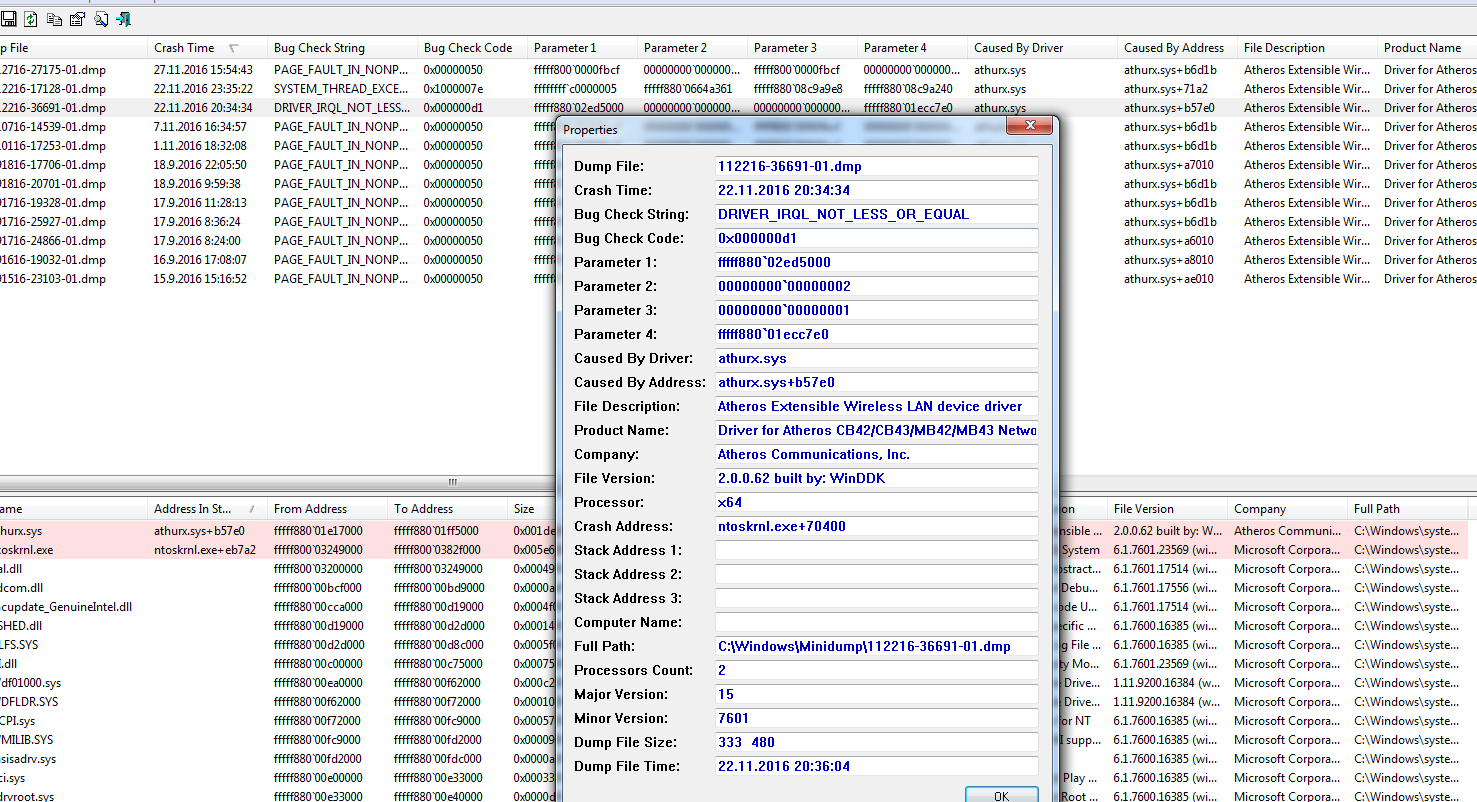
Task: Click the Parameter 1 column header
Action: (x=583, y=48)
